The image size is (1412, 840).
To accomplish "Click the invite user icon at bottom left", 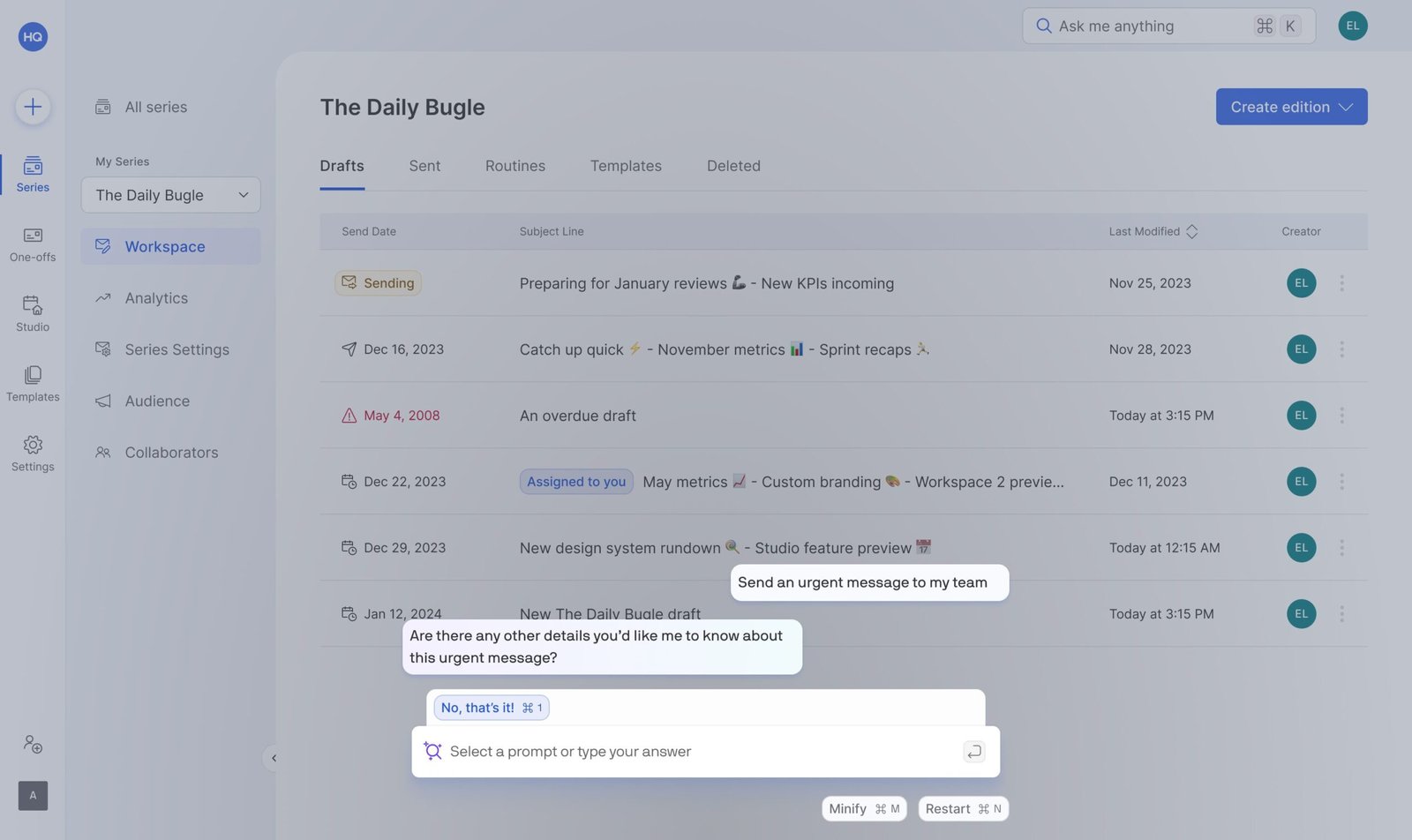I will tap(33, 744).
